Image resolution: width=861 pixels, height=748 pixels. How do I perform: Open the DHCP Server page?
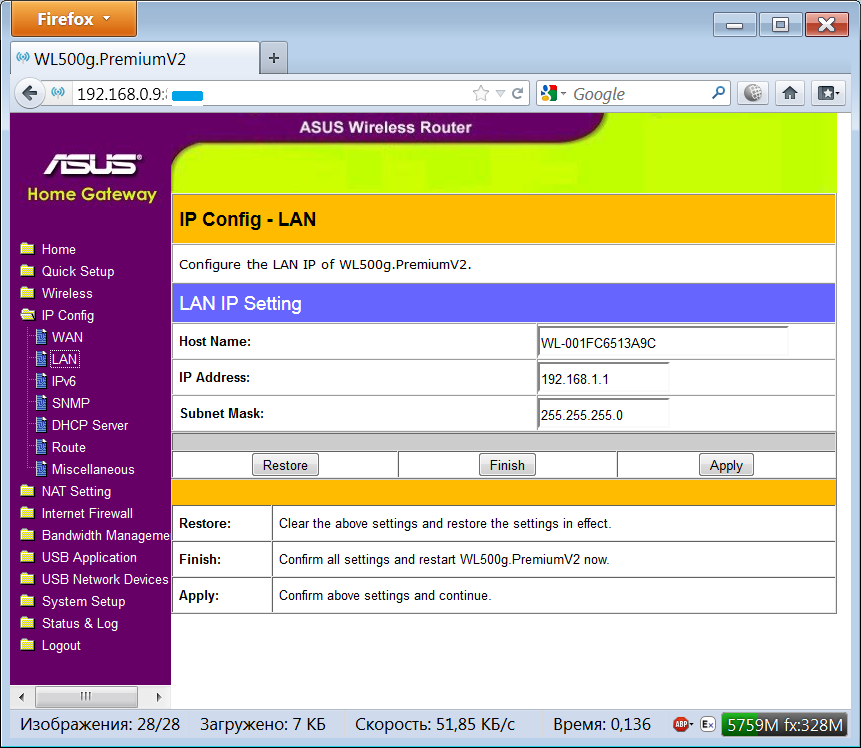(x=90, y=425)
